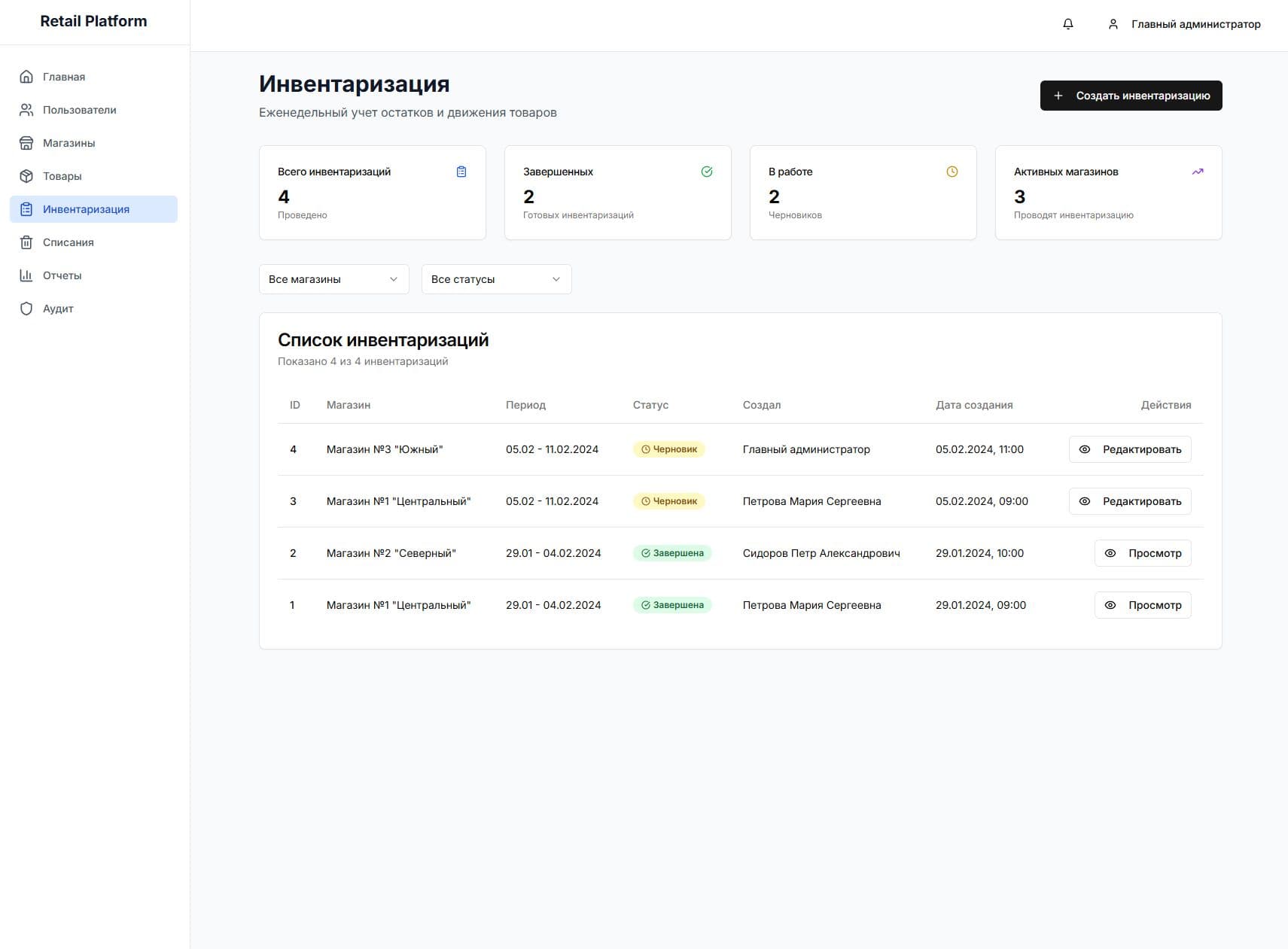Click Просмотр for Магазин №2 Северный
Screen dimensions: 1288x949
point(1142,553)
